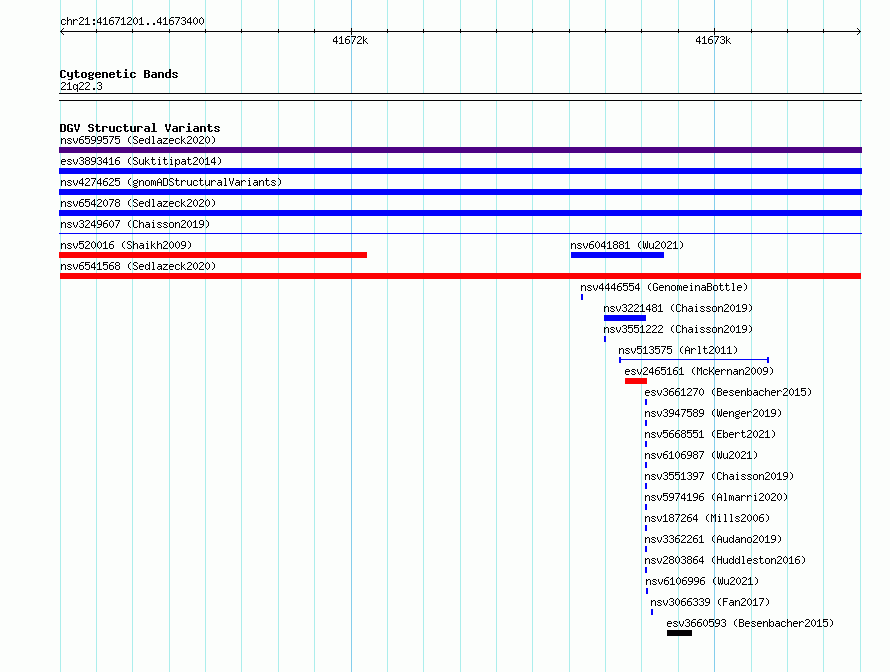
Task: Click the nsv3551222 (Chaisson2019) label
Action: coord(678,329)
